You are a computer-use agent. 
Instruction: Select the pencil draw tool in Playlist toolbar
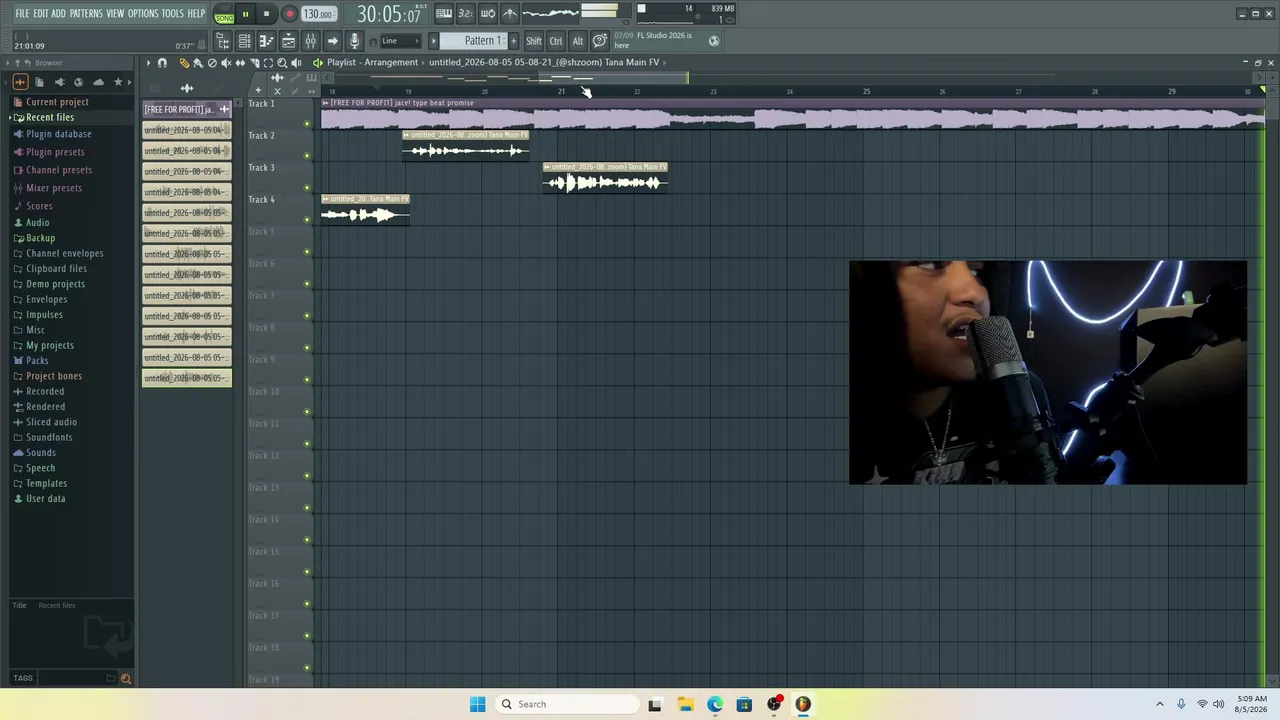[184, 63]
